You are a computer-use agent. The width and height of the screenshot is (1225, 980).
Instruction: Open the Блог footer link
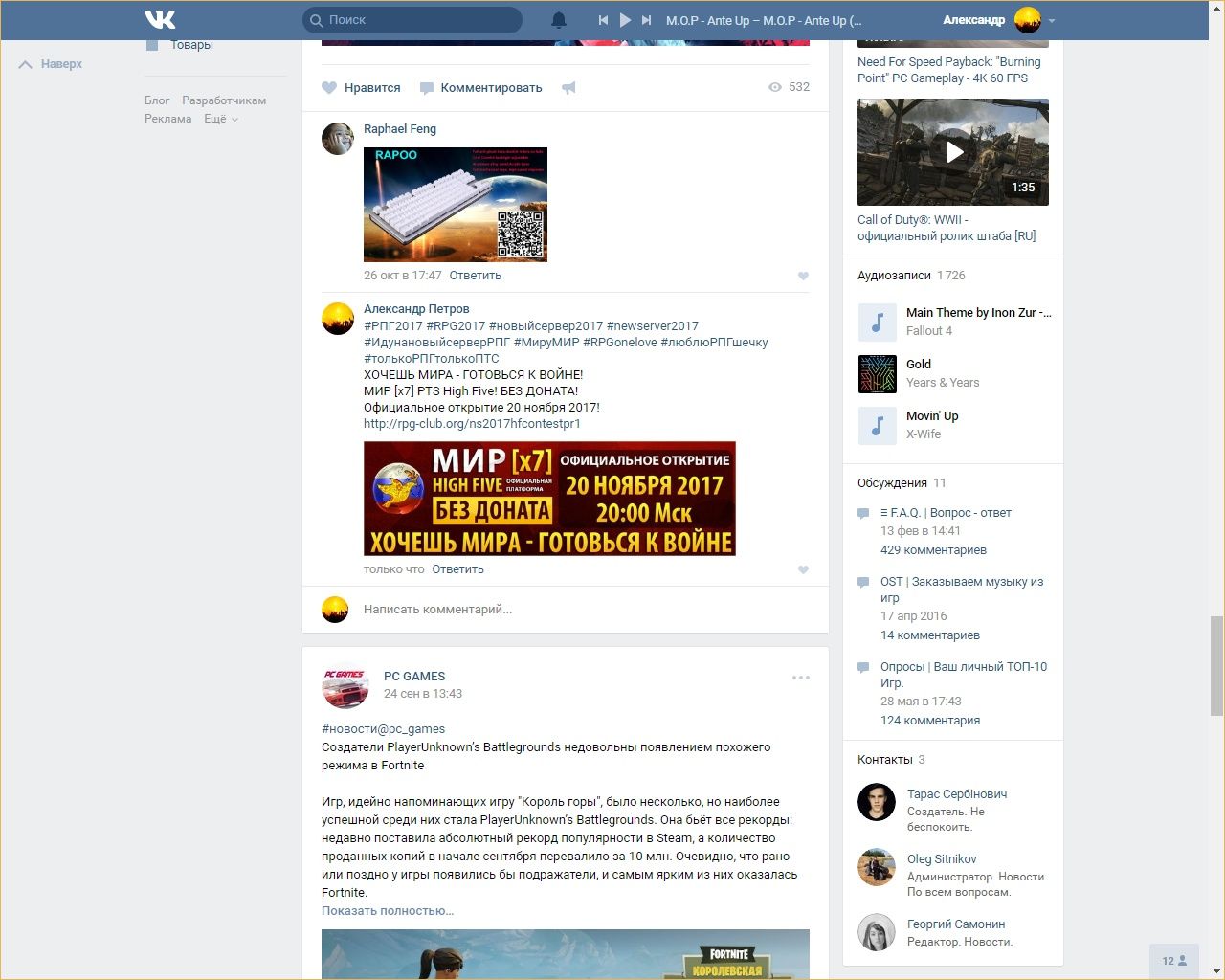[157, 100]
